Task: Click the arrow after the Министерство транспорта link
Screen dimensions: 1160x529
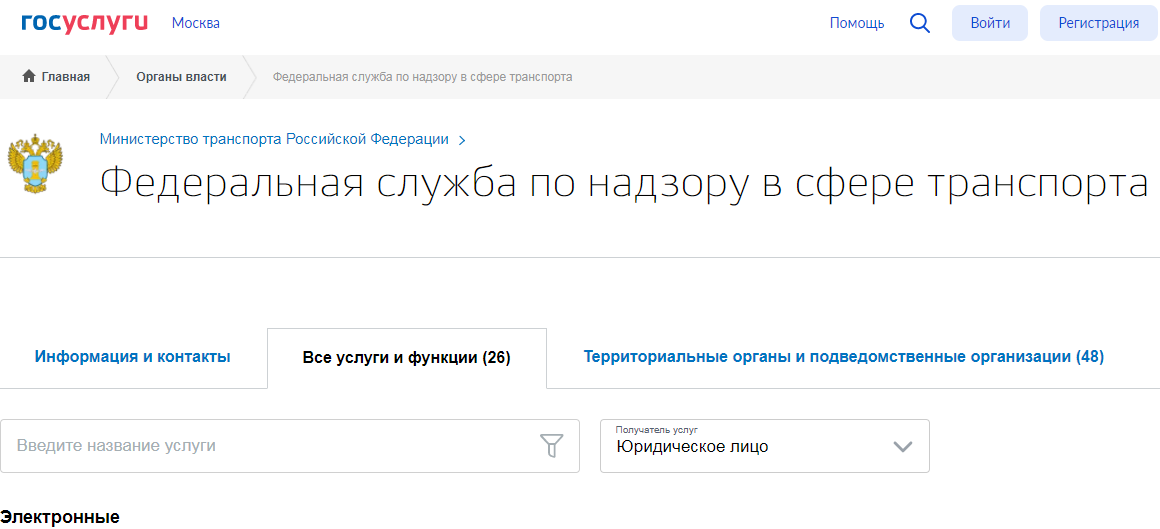Action: (462, 140)
